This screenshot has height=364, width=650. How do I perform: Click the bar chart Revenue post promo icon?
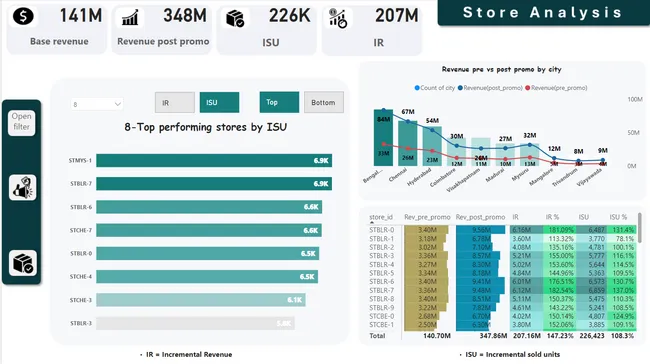pyautogui.click(x=130, y=18)
